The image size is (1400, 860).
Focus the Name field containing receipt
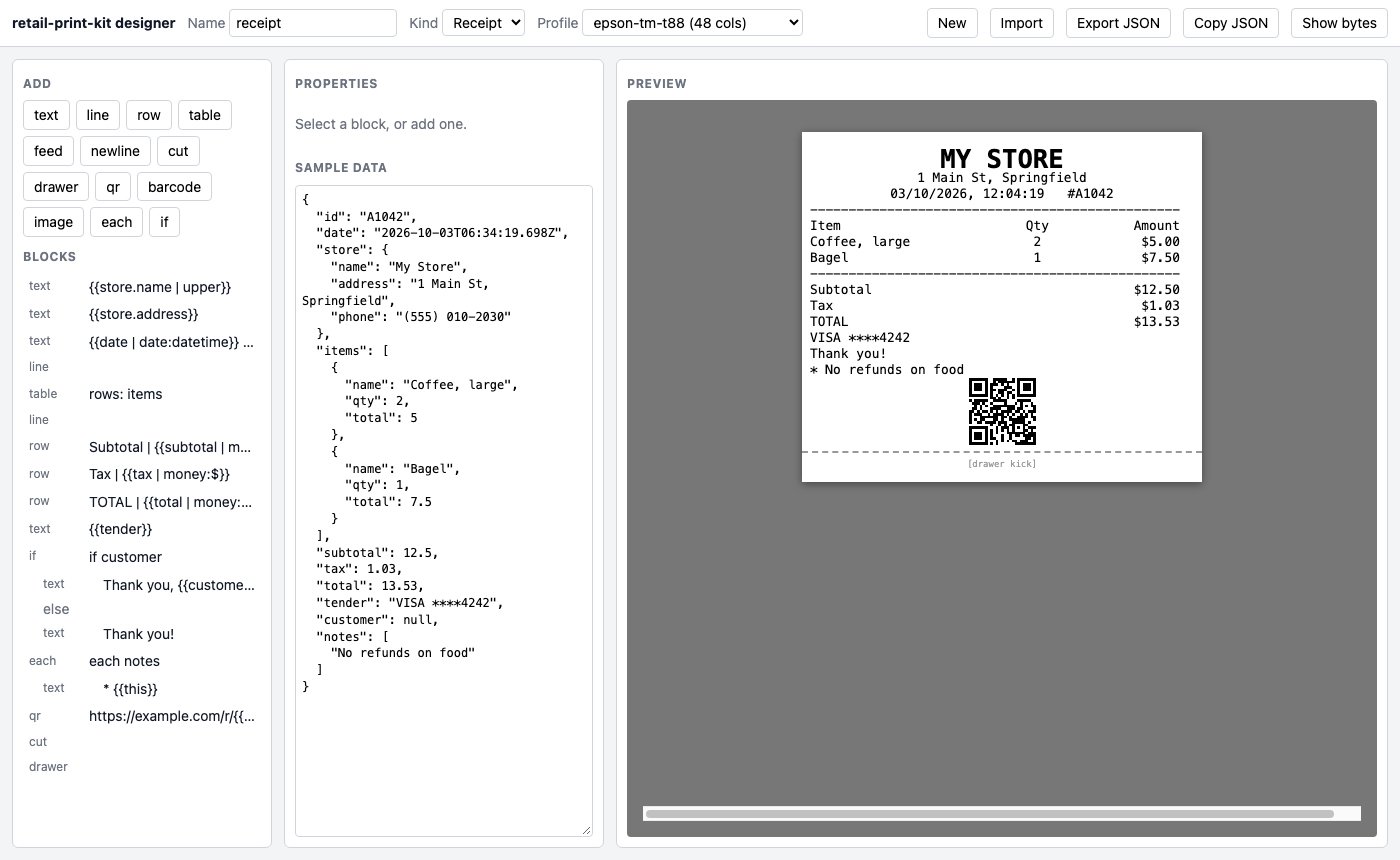click(313, 23)
